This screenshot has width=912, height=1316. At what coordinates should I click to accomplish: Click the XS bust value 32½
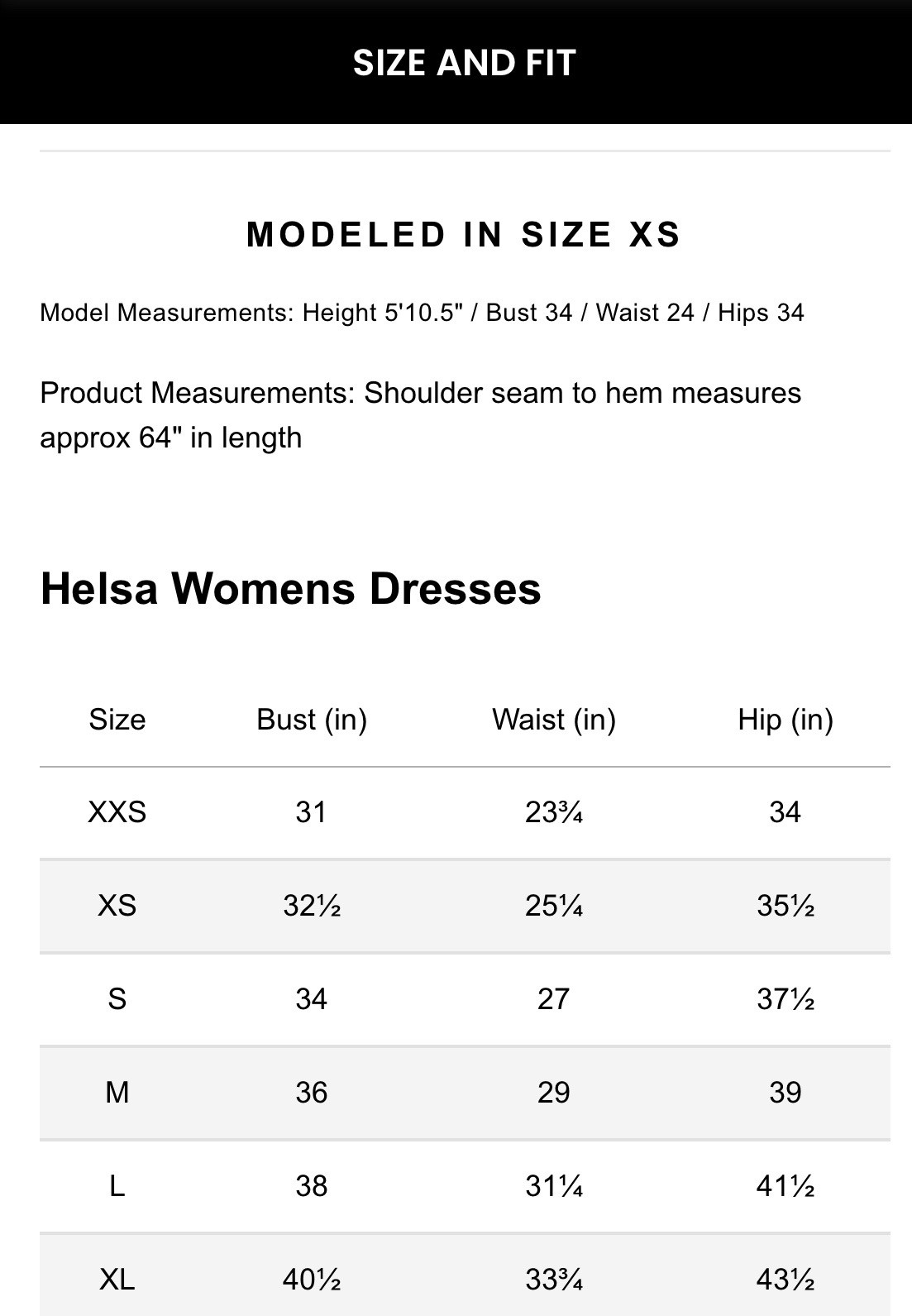click(312, 906)
